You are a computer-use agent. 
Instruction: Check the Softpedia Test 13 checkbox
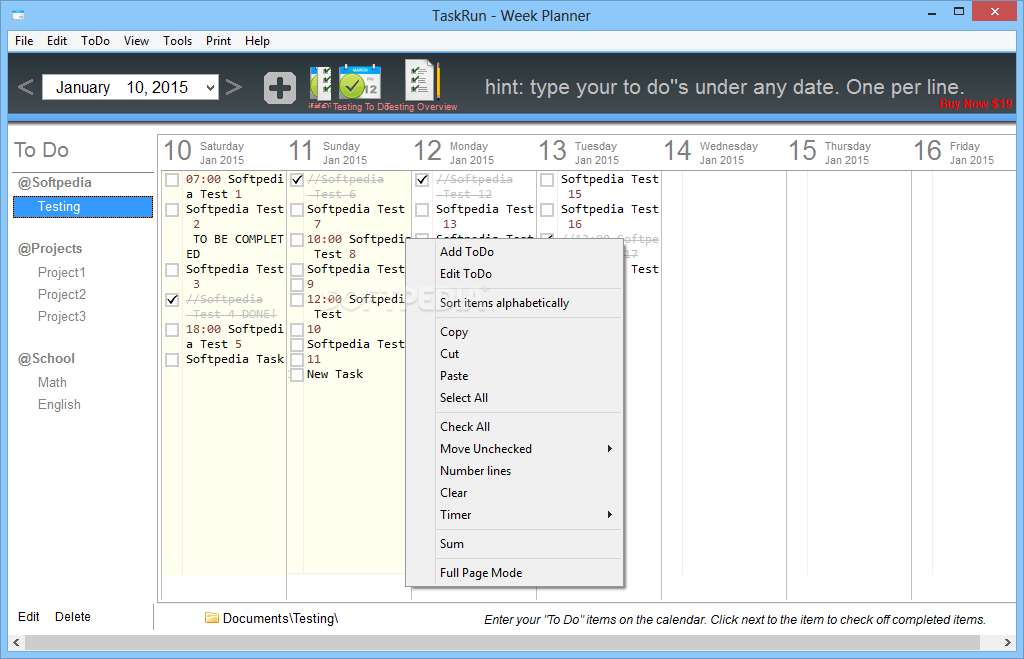point(423,210)
